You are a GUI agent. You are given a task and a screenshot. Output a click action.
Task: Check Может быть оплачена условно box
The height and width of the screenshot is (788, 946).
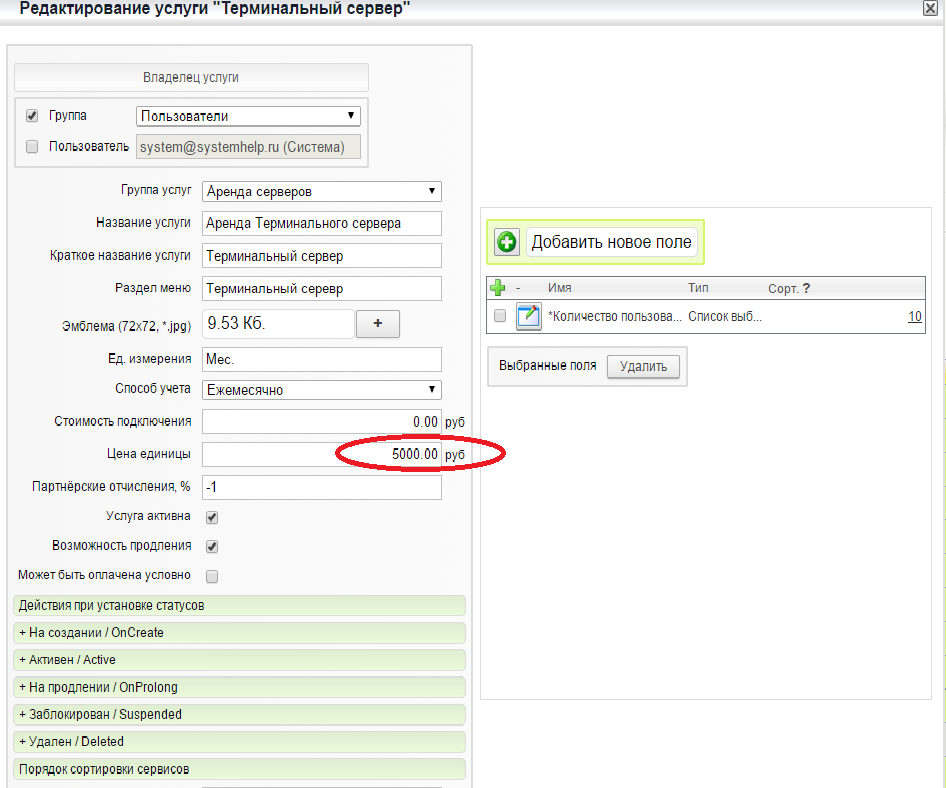coord(212,576)
